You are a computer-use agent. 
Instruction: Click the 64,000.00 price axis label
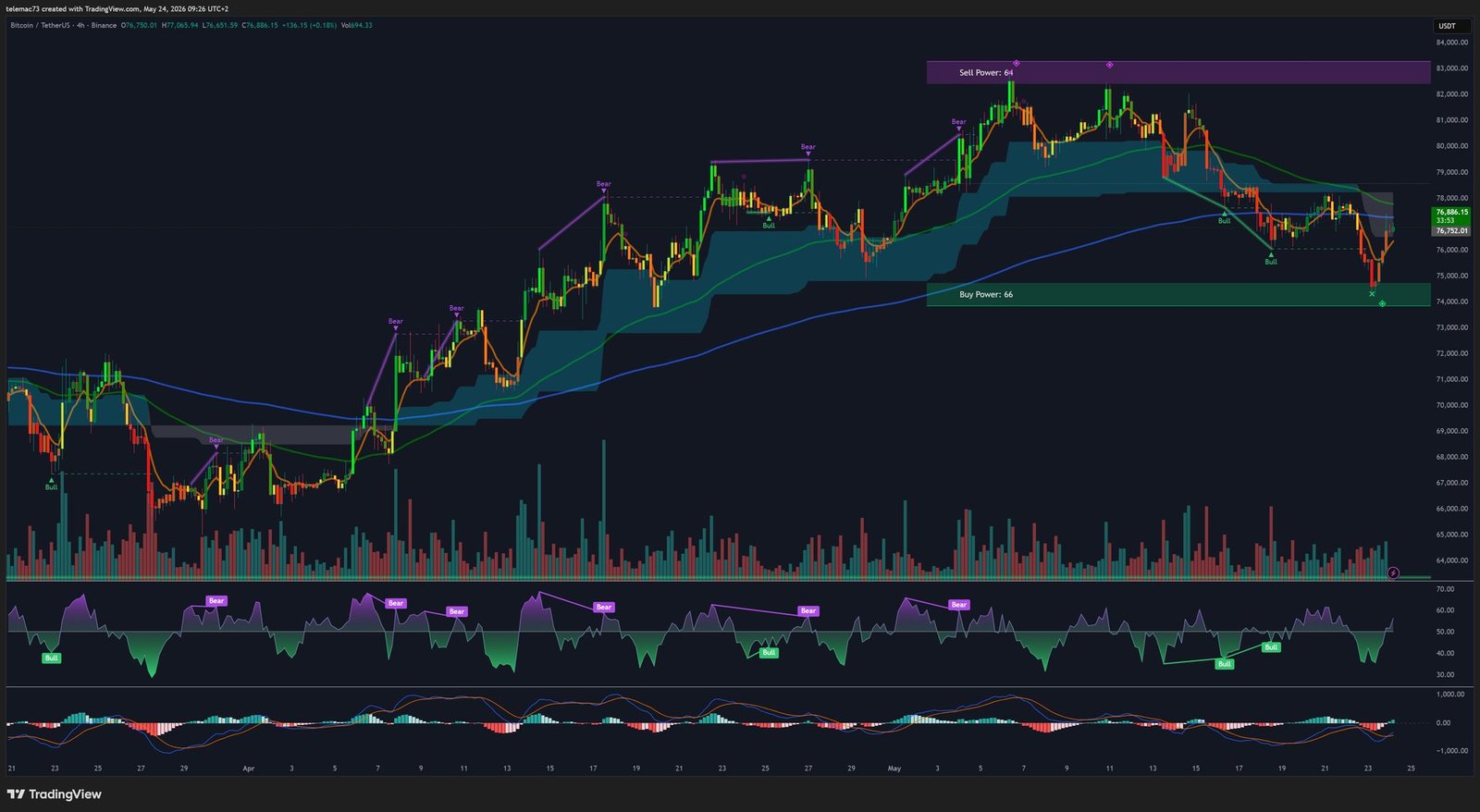(x=1452, y=560)
